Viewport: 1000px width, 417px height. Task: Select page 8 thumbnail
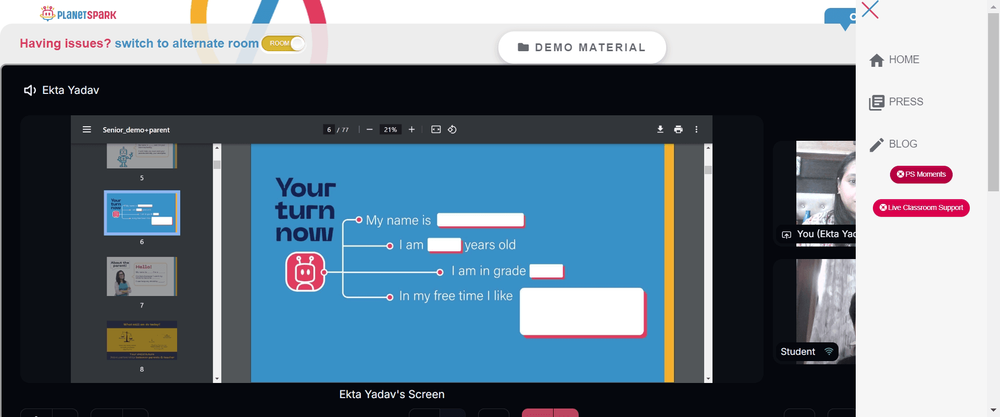point(142,340)
